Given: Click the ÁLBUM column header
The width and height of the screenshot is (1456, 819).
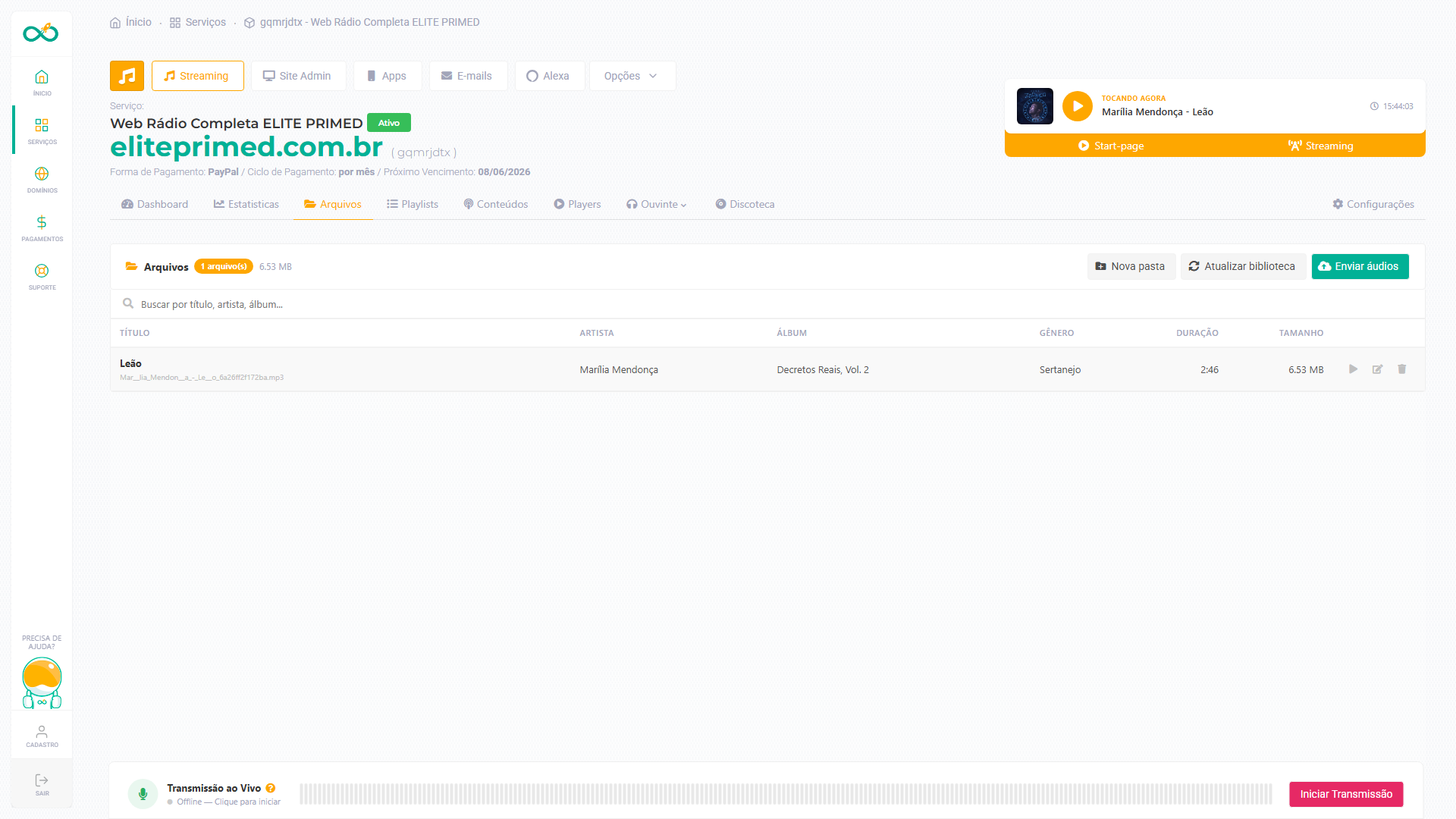Looking at the screenshot, I should click(792, 333).
